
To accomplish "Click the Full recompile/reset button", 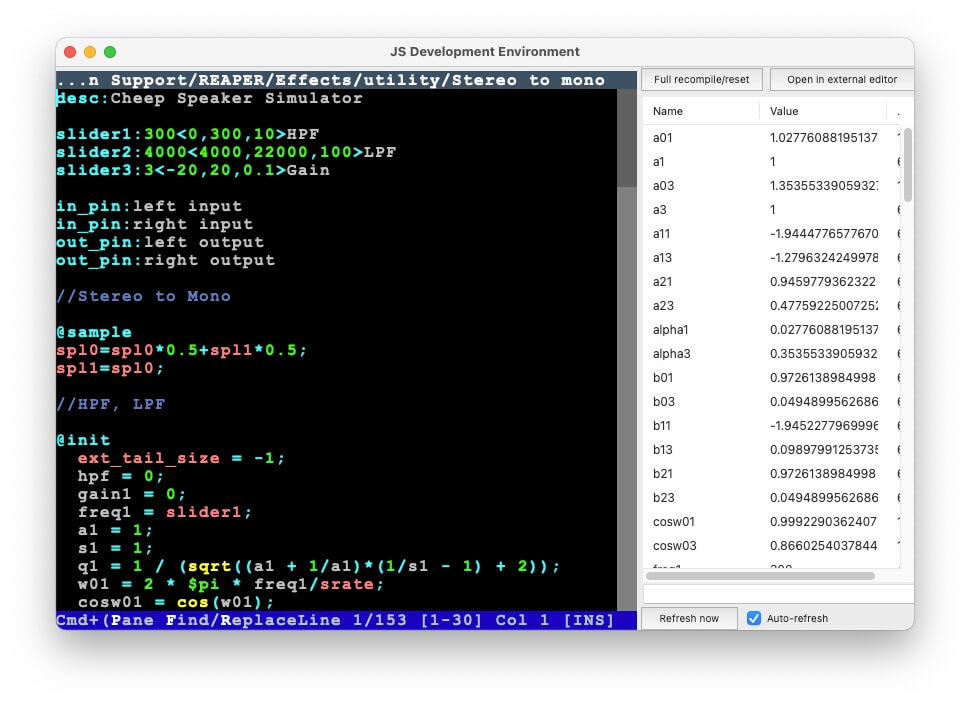I will pyautogui.click(x=702, y=80).
